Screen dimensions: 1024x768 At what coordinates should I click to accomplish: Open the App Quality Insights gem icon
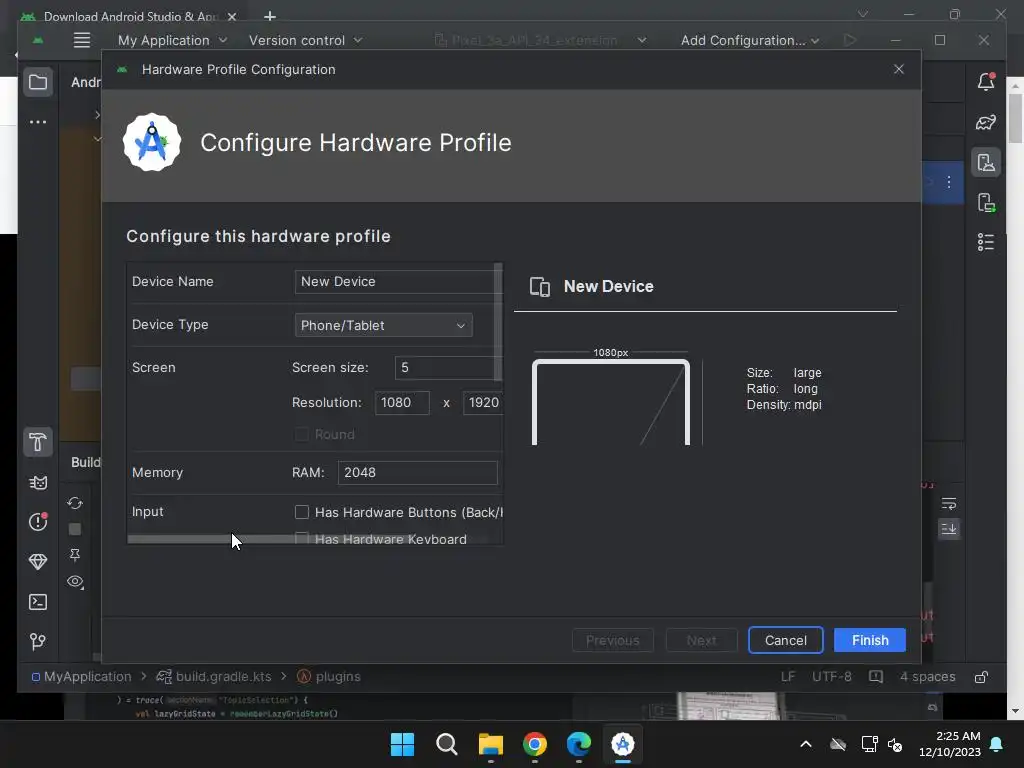pyautogui.click(x=38, y=562)
